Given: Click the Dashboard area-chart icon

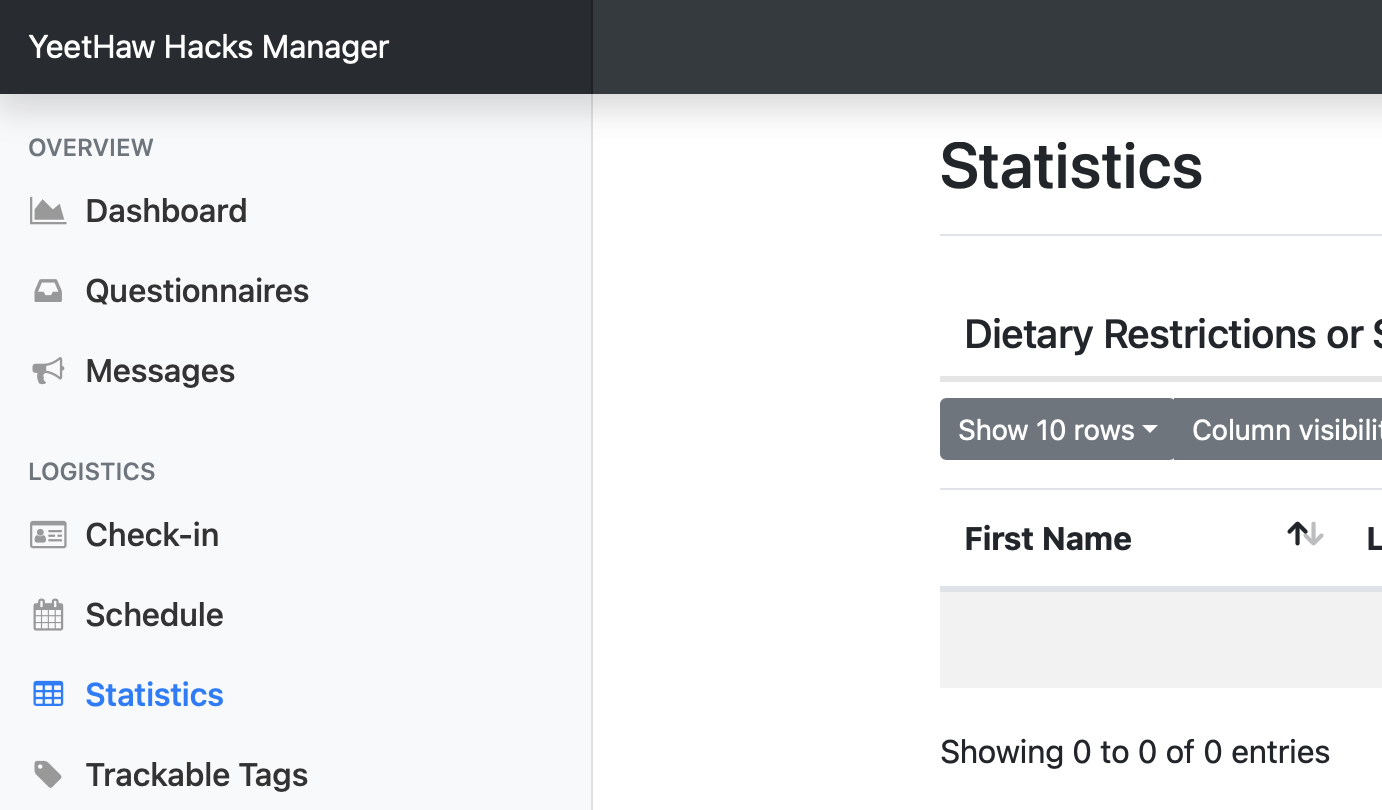Looking at the screenshot, I should point(48,211).
